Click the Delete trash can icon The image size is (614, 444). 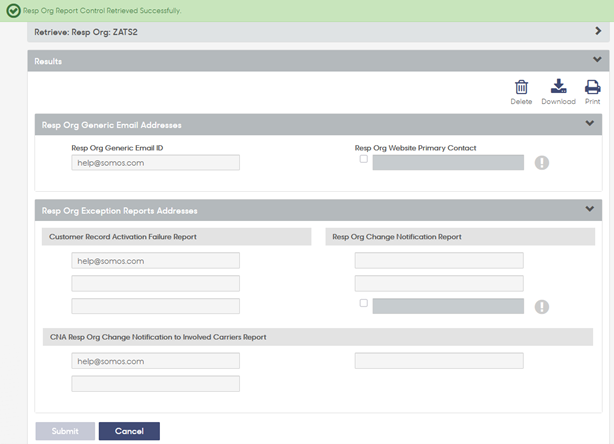(521, 87)
